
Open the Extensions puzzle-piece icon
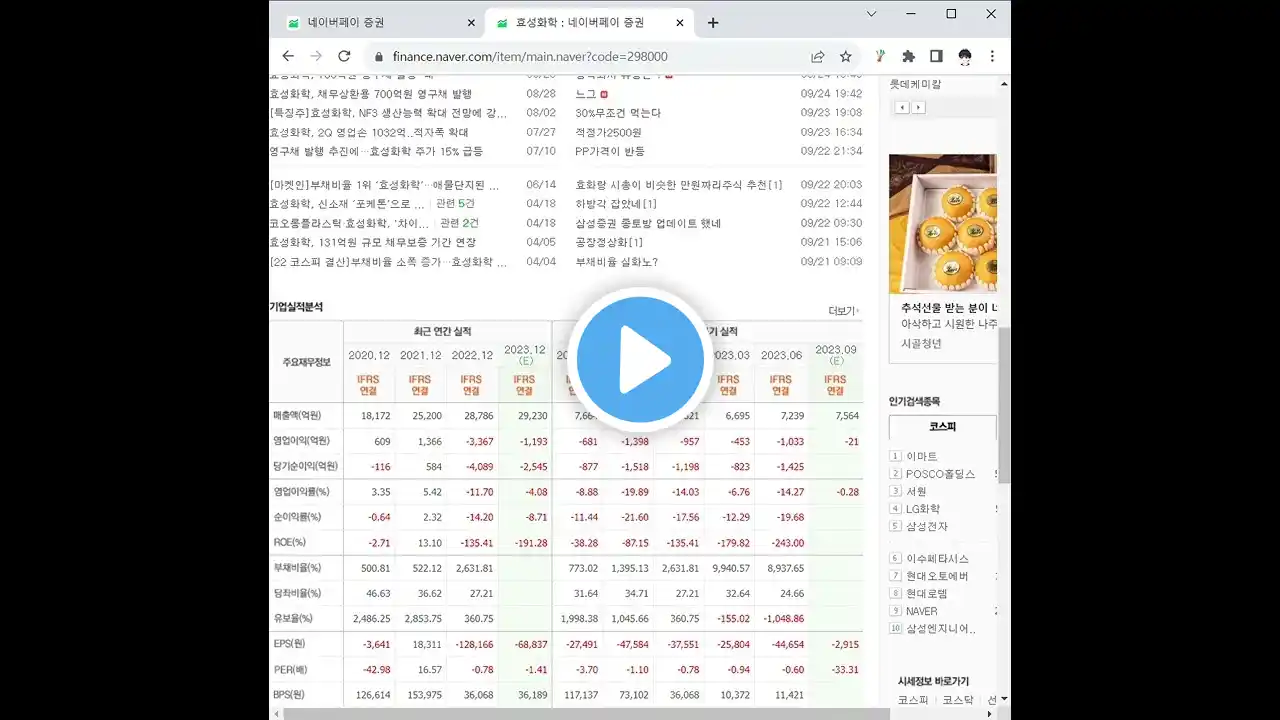(908, 56)
